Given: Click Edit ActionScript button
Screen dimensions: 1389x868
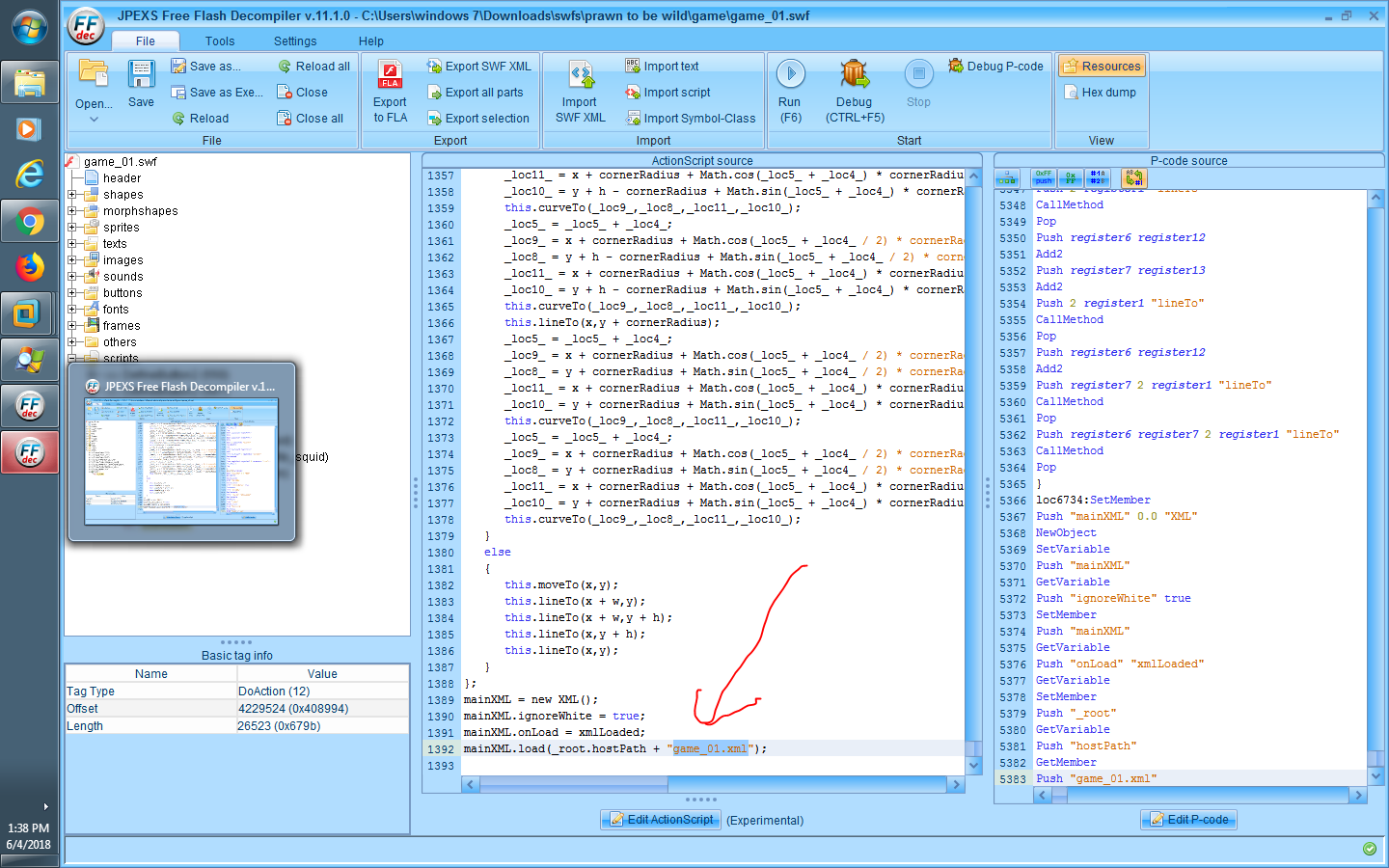Looking at the screenshot, I should point(662,820).
